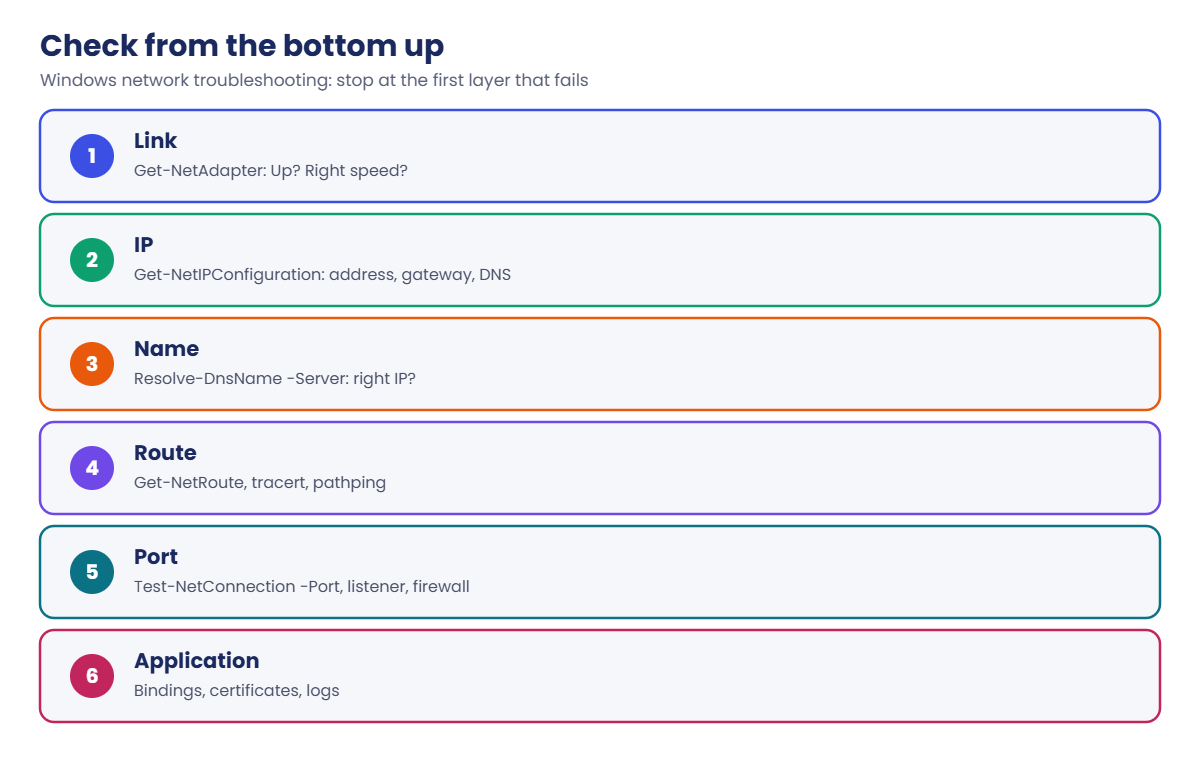Click the Resolve-DnsName -Server description
This screenshot has height=764, width=1200.
275,379
